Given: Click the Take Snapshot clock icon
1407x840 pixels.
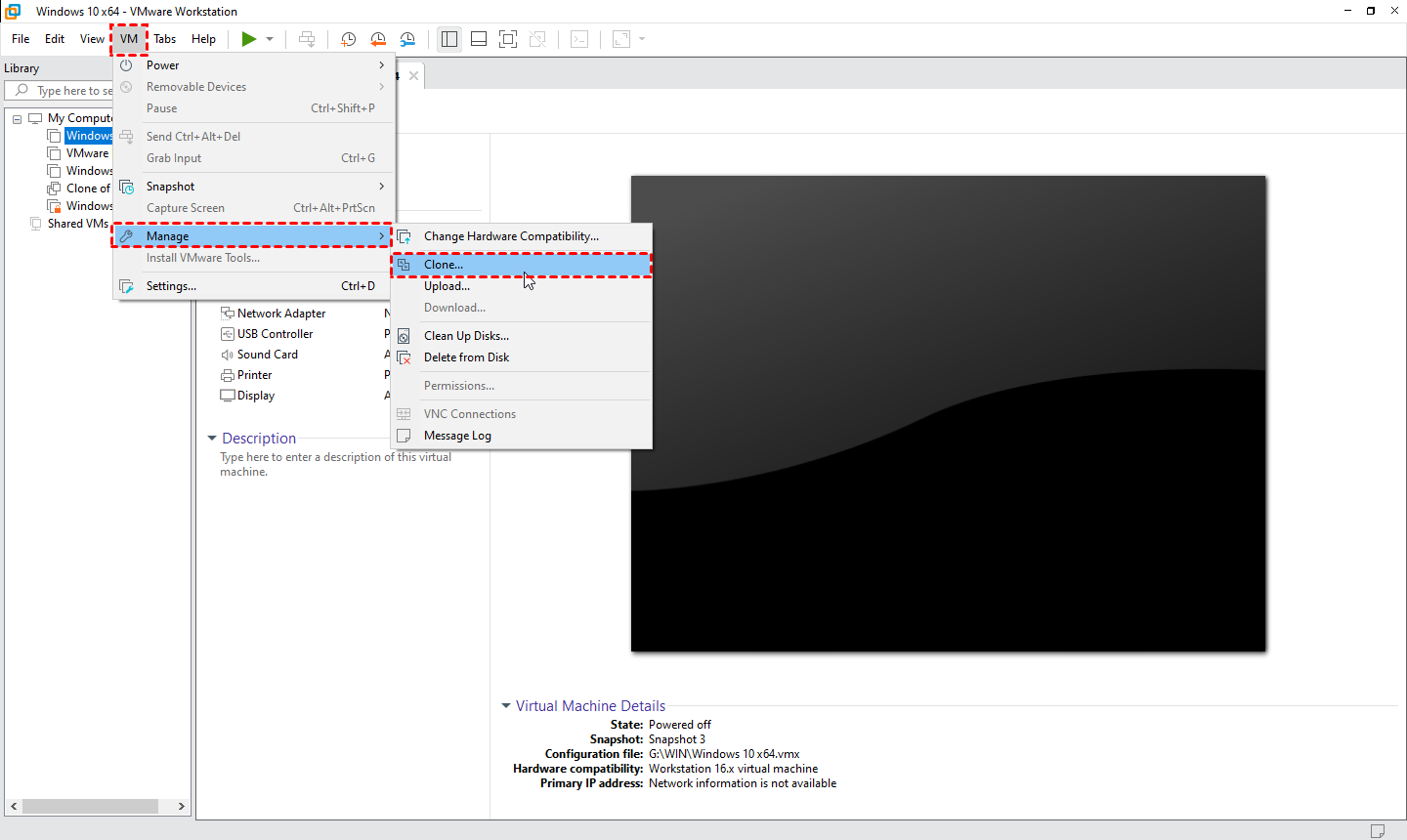Looking at the screenshot, I should click(x=348, y=39).
